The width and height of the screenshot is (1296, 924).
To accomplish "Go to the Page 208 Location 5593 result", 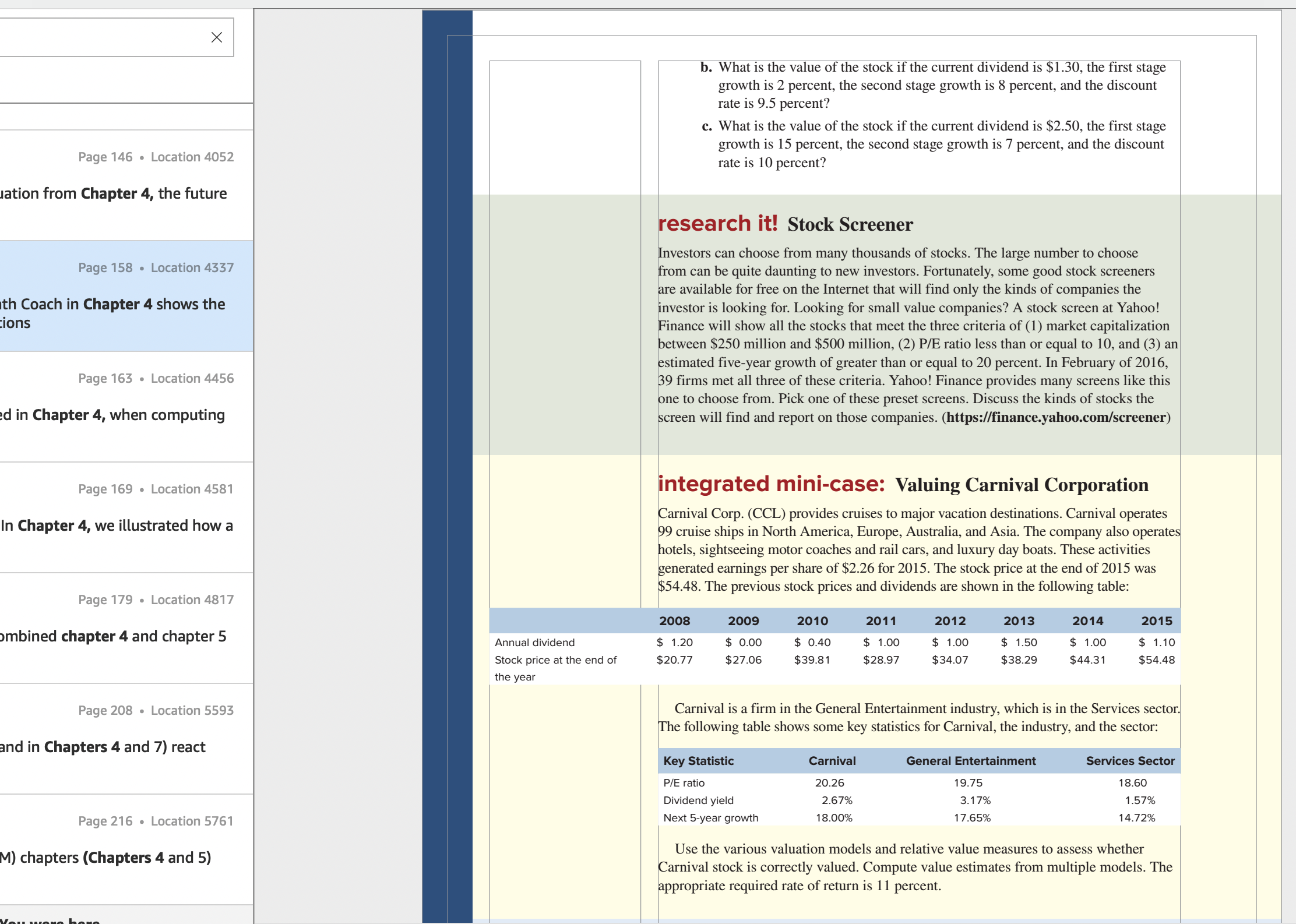I will (x=126, y=739).
